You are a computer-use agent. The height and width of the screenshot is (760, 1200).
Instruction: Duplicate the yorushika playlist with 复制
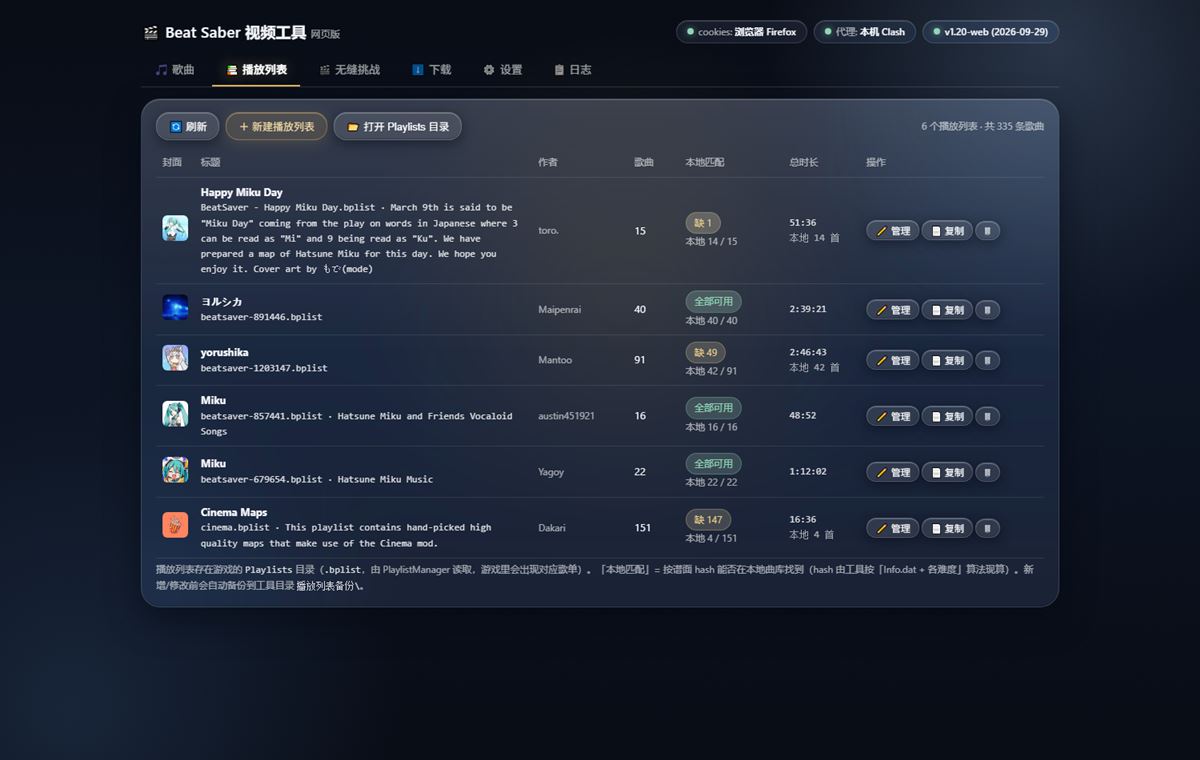click(x=947, y=360)
